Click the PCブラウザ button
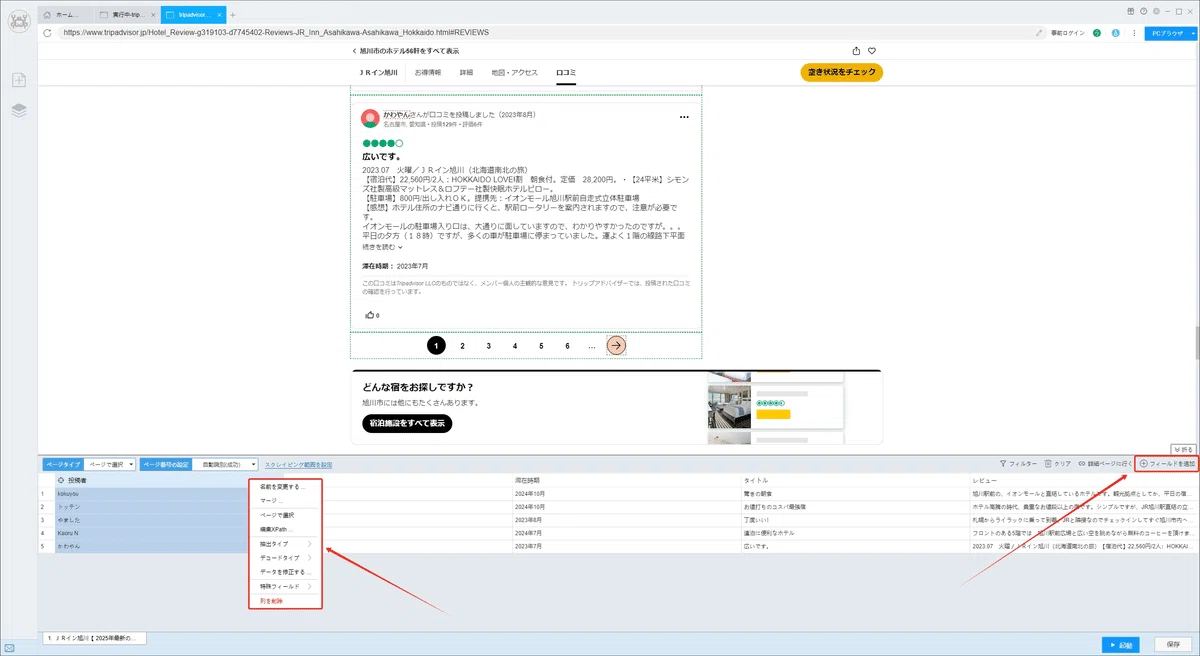 click(x=1166, y=33)
